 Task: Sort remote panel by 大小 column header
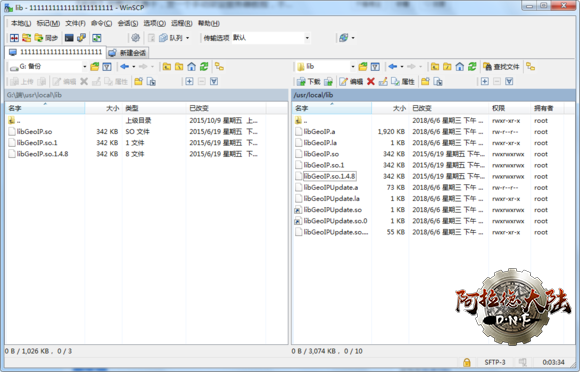[x=390, y=108]
